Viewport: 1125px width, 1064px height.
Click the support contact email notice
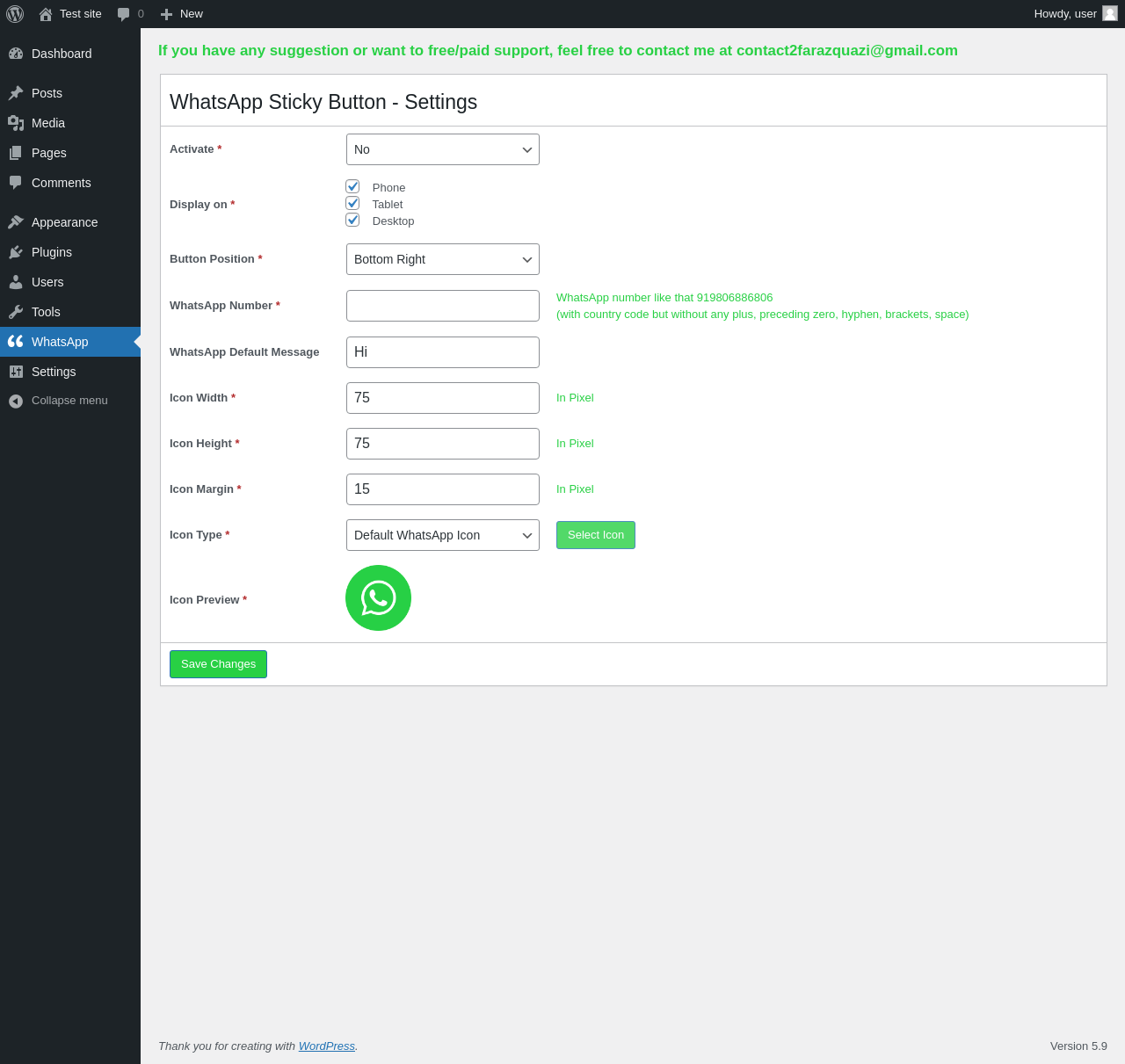point(558,51)
